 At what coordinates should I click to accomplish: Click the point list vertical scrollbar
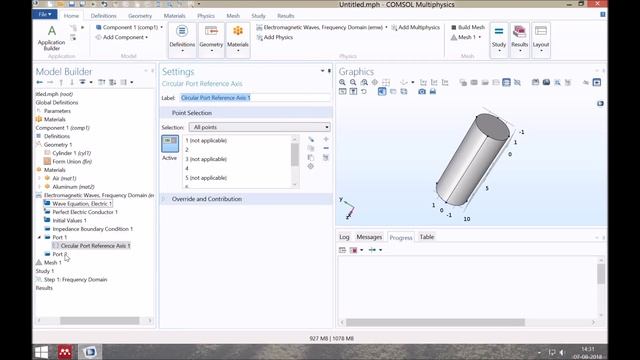tap(295, 155)
